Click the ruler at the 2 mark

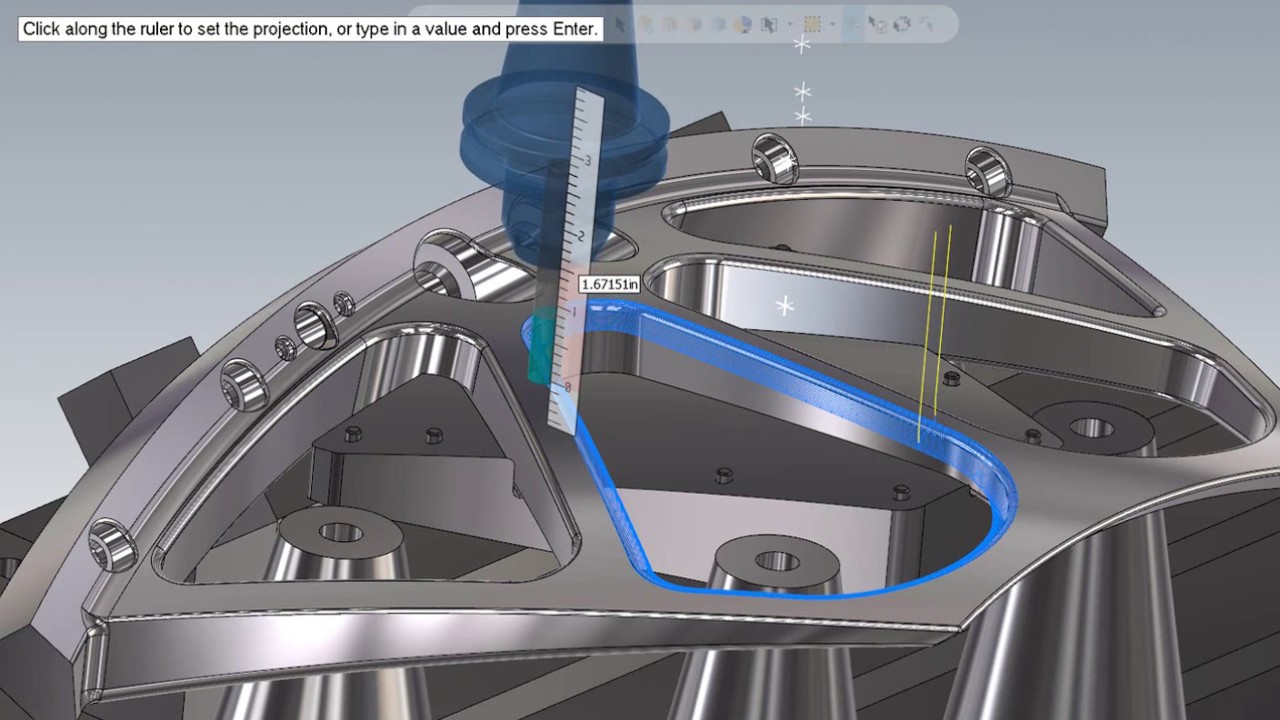(582, 235)
